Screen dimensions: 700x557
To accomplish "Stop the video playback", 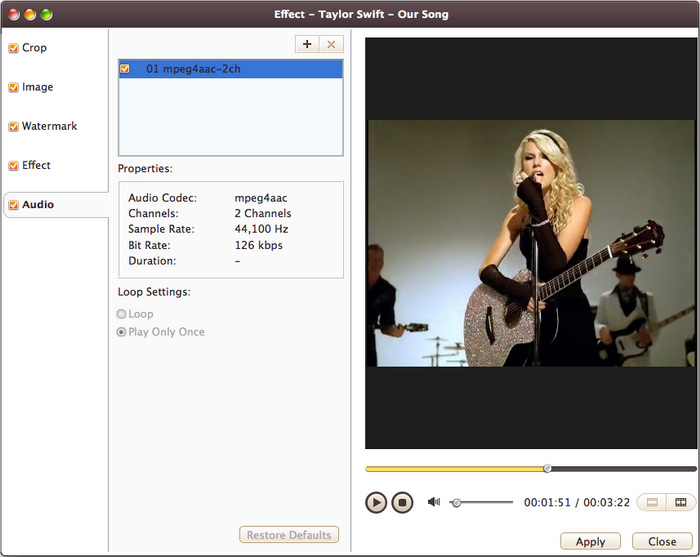I will (402, 502).
